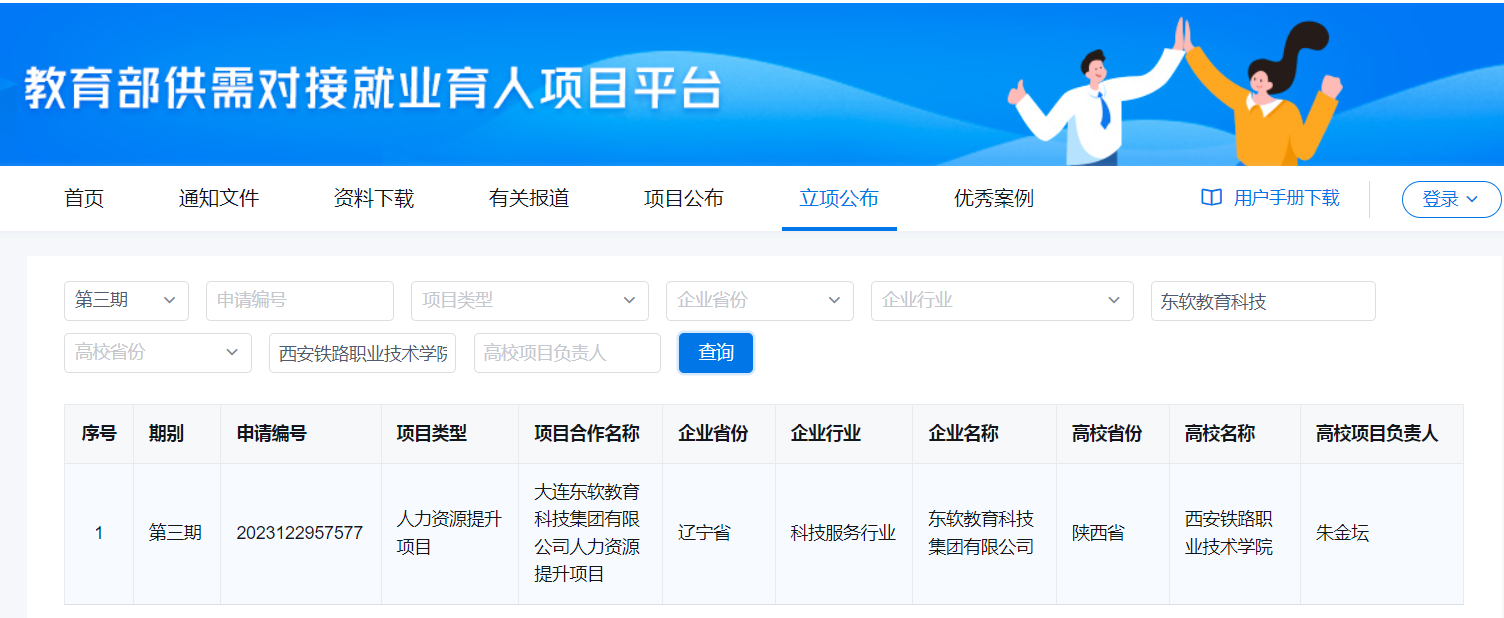Switch to the 项目公布 tab
The width and height of the screenshot is (1504, 618).
[683, 199]
